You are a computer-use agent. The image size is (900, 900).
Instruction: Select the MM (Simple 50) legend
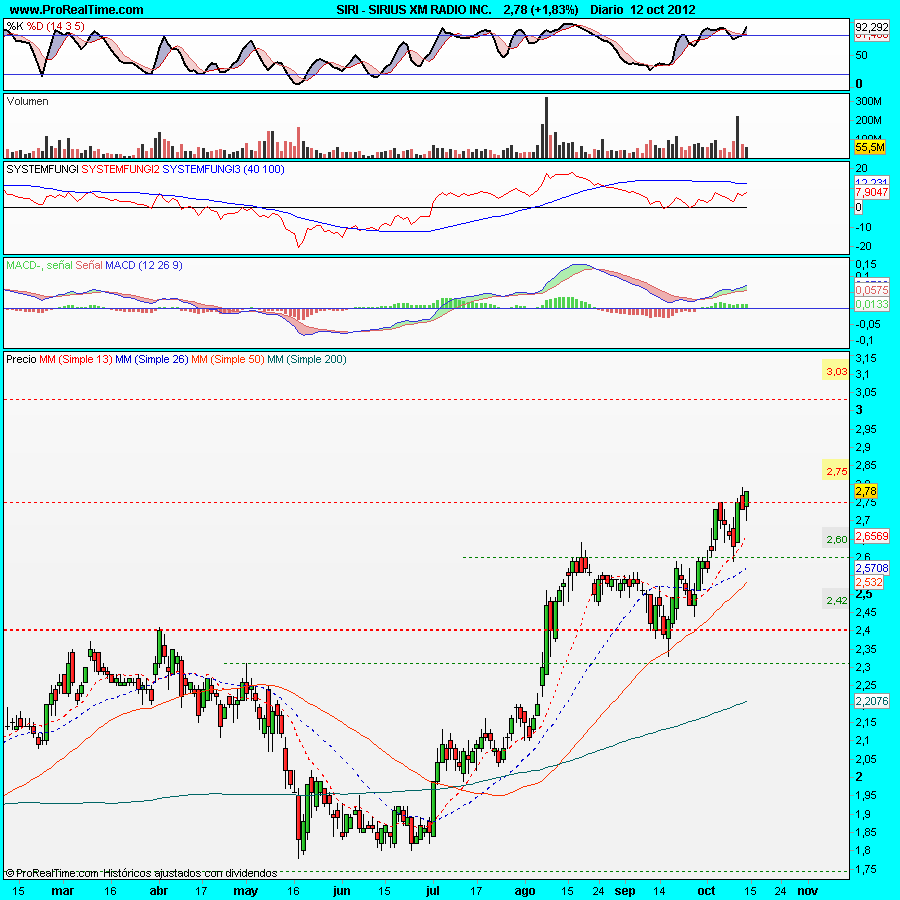point(227,359)
